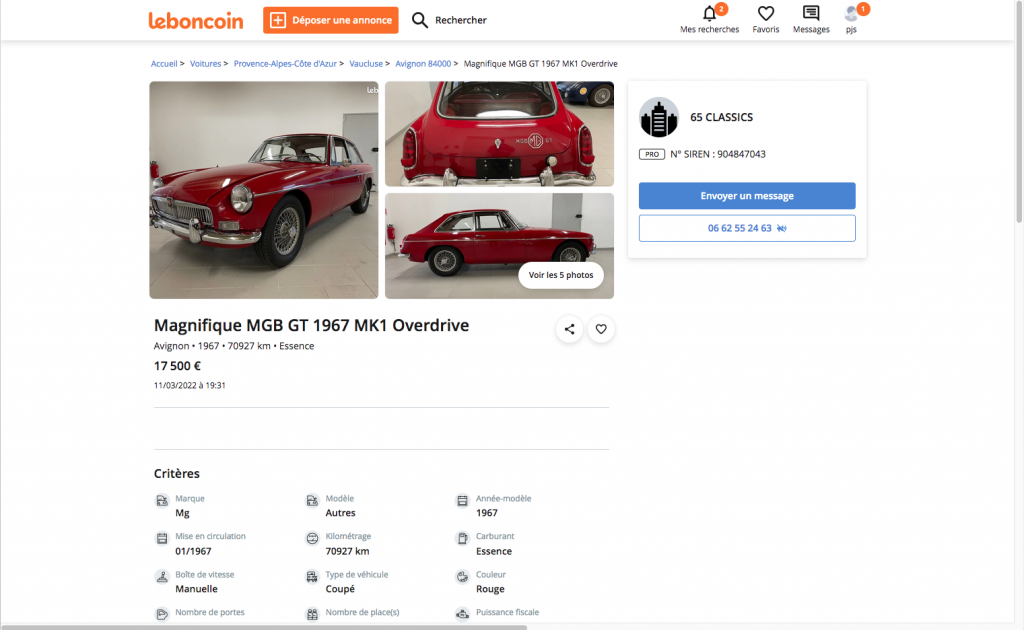This screenshot has width=1024, height=630.
Task: Click the Type de véhicule icon
Action: click(312, 576)
